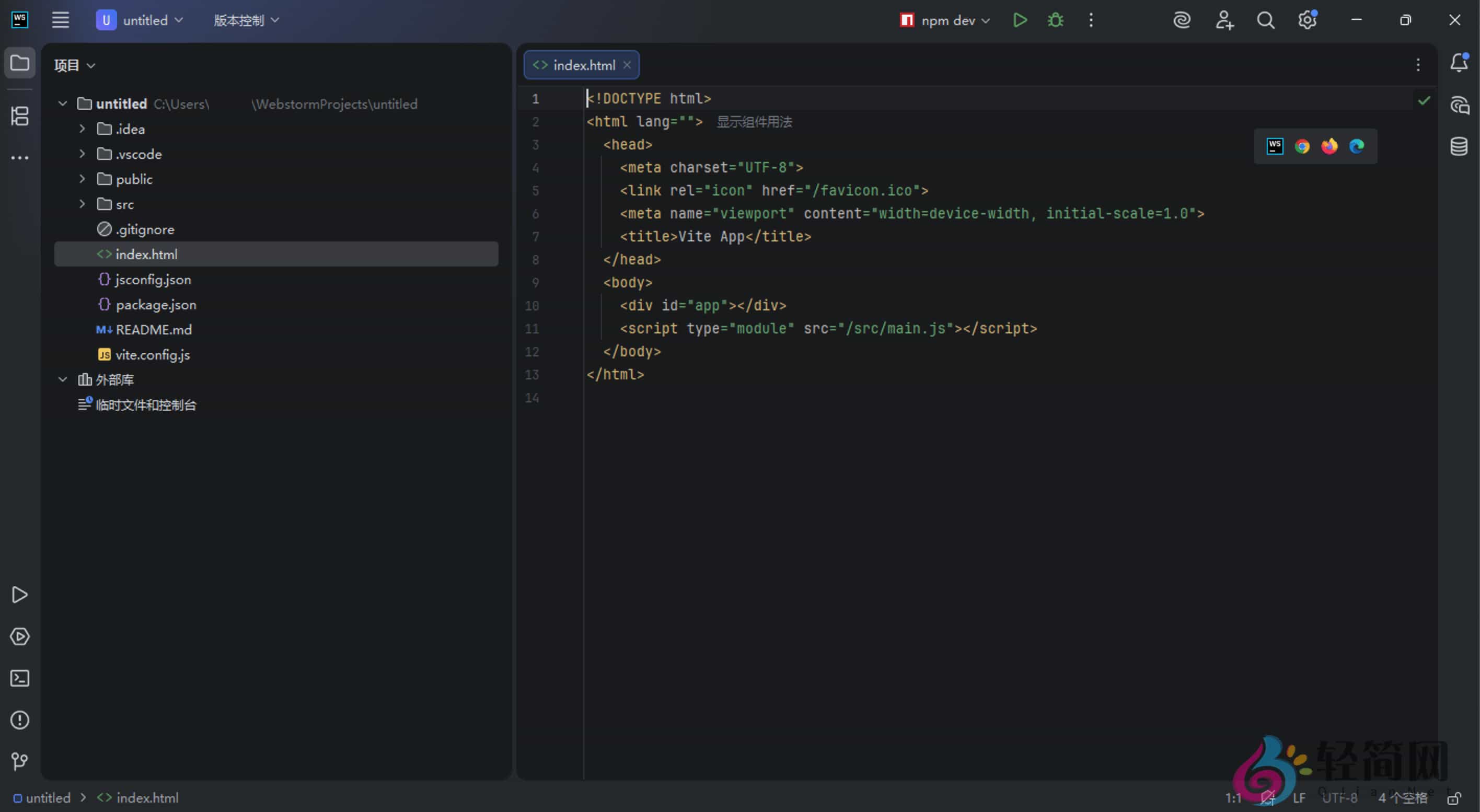The width and height of the screenshot is (1480, 812).
Task: Preview index.html in Chrome
Action: (1302, 146)
